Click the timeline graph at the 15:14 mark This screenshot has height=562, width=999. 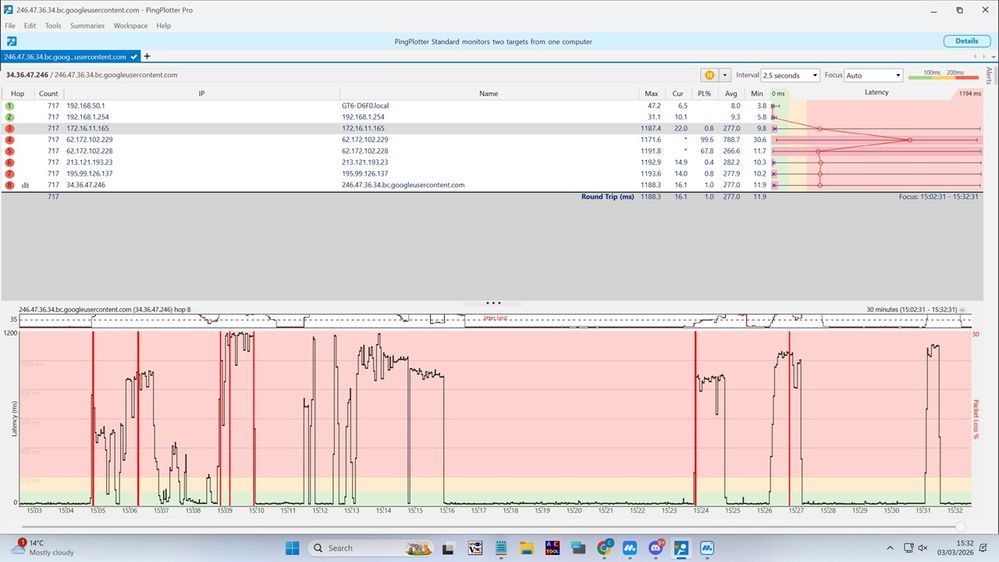(x=383, y=417)
